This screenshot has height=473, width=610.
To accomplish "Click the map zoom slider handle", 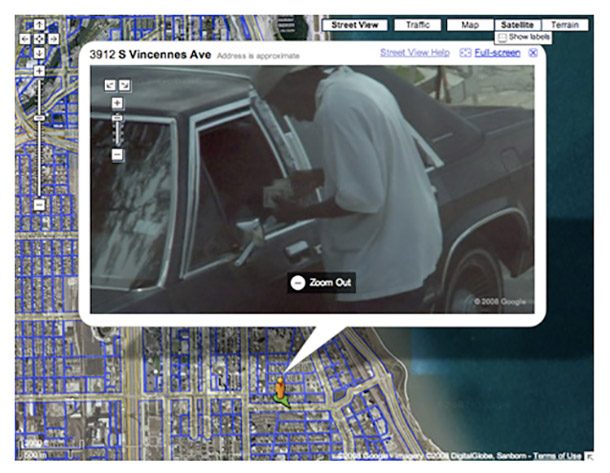I will click(39, 118).
